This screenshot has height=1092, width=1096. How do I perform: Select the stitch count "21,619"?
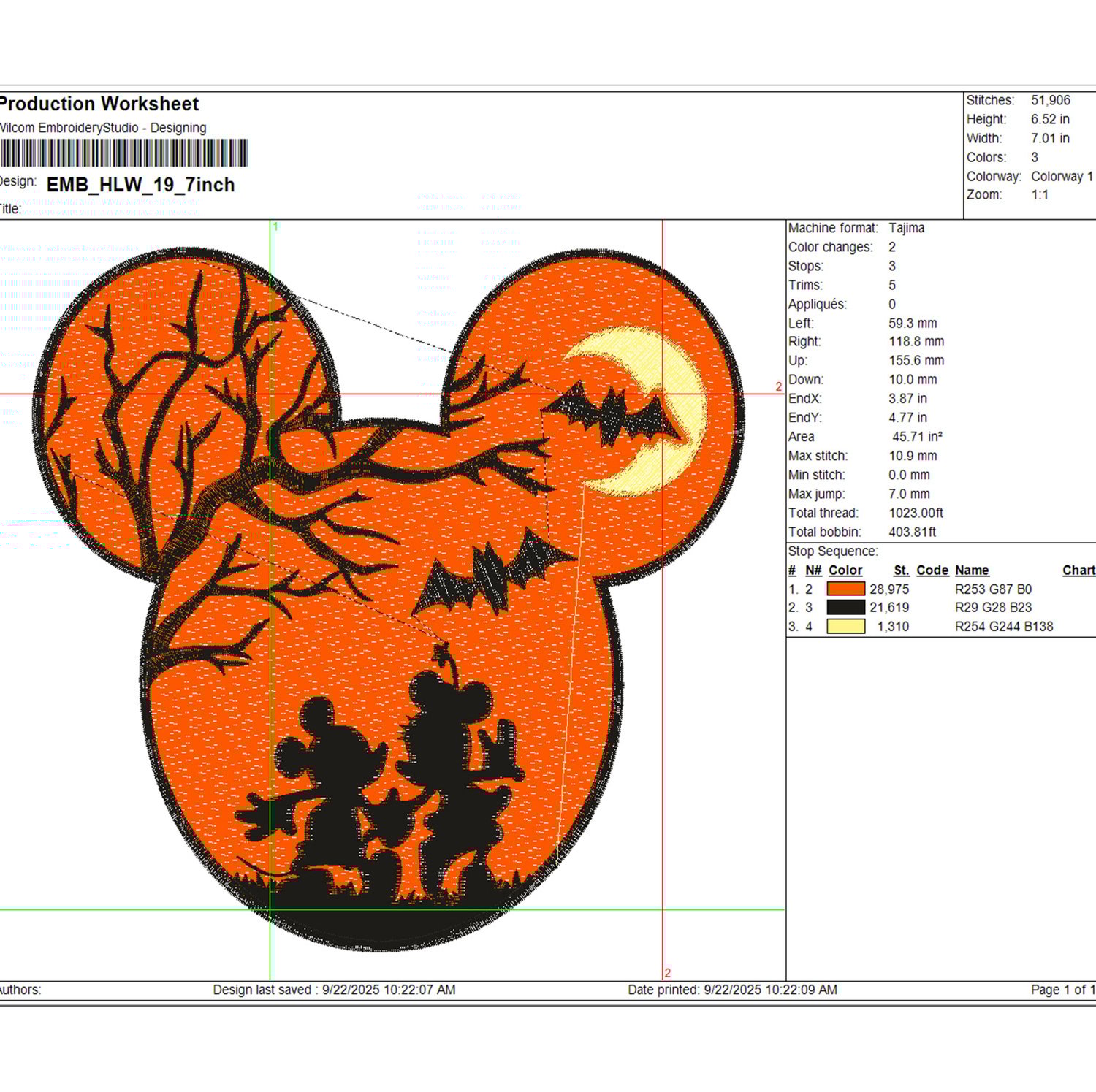[889, 607]
